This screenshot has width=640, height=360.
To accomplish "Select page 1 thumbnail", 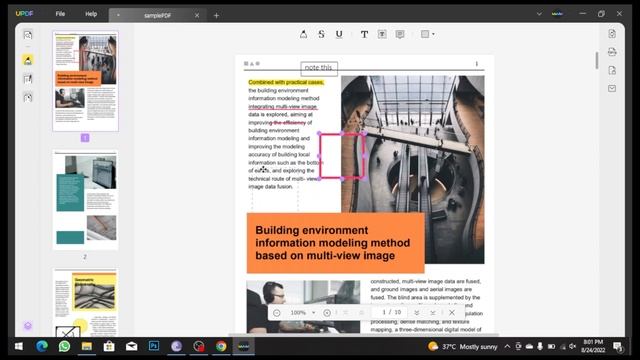I will pos(86,81).
